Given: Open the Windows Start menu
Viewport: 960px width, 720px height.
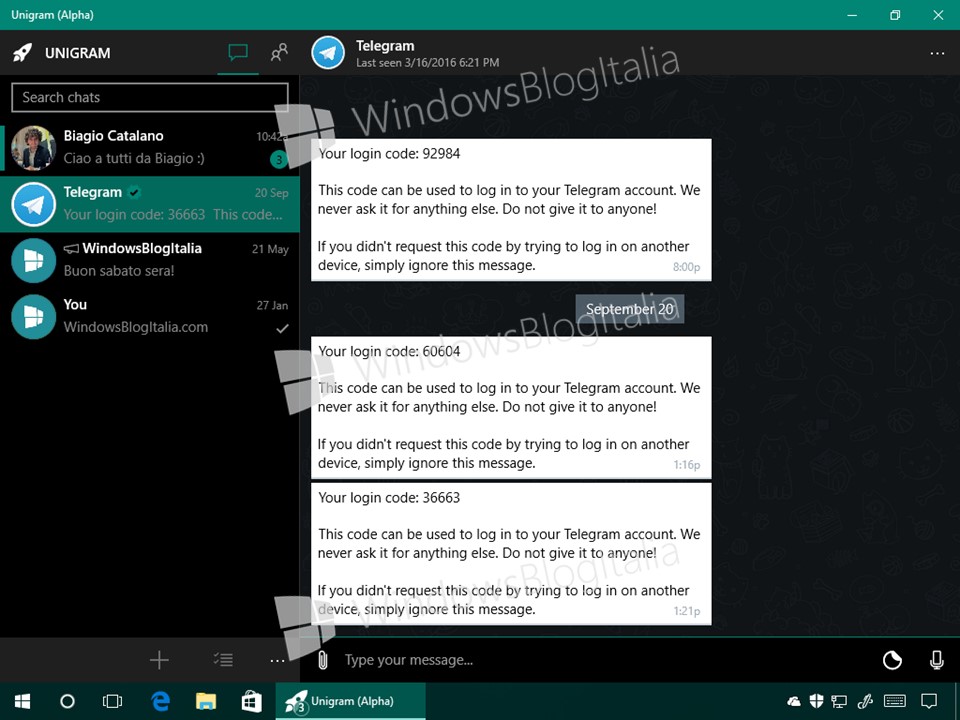Looking at the screenshot, I should 23,702.
